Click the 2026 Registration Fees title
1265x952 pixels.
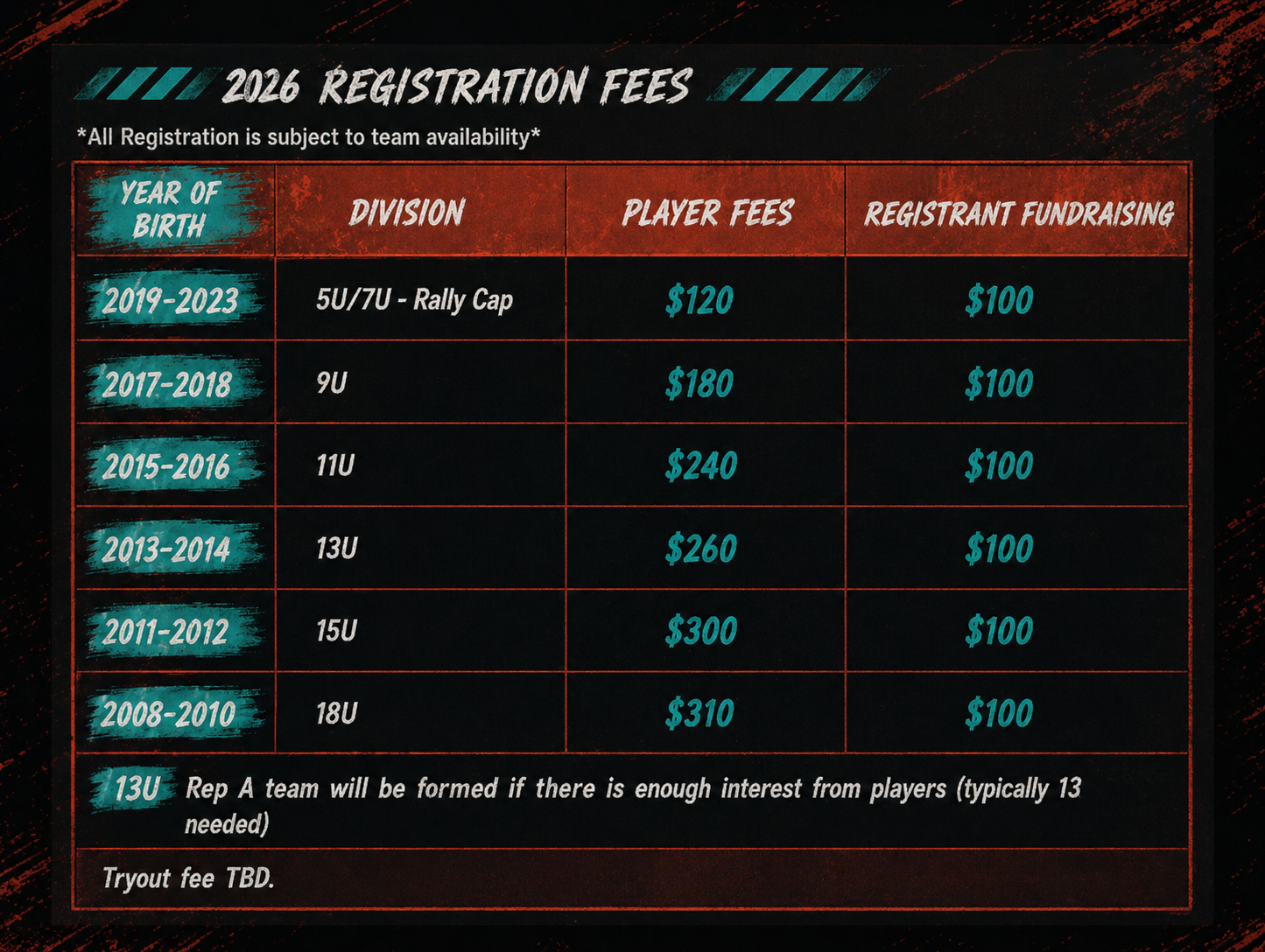pos(457,87)
